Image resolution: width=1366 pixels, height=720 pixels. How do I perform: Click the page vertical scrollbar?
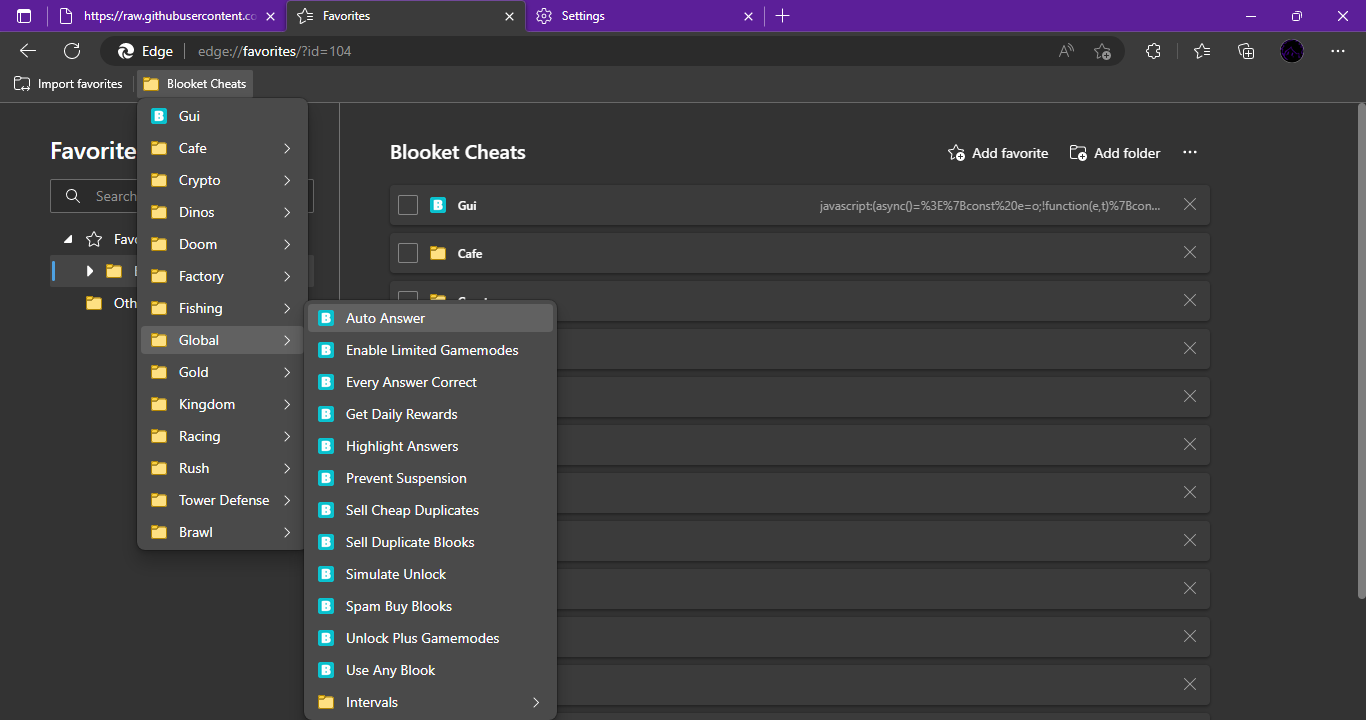click(x=1361, y=350)
